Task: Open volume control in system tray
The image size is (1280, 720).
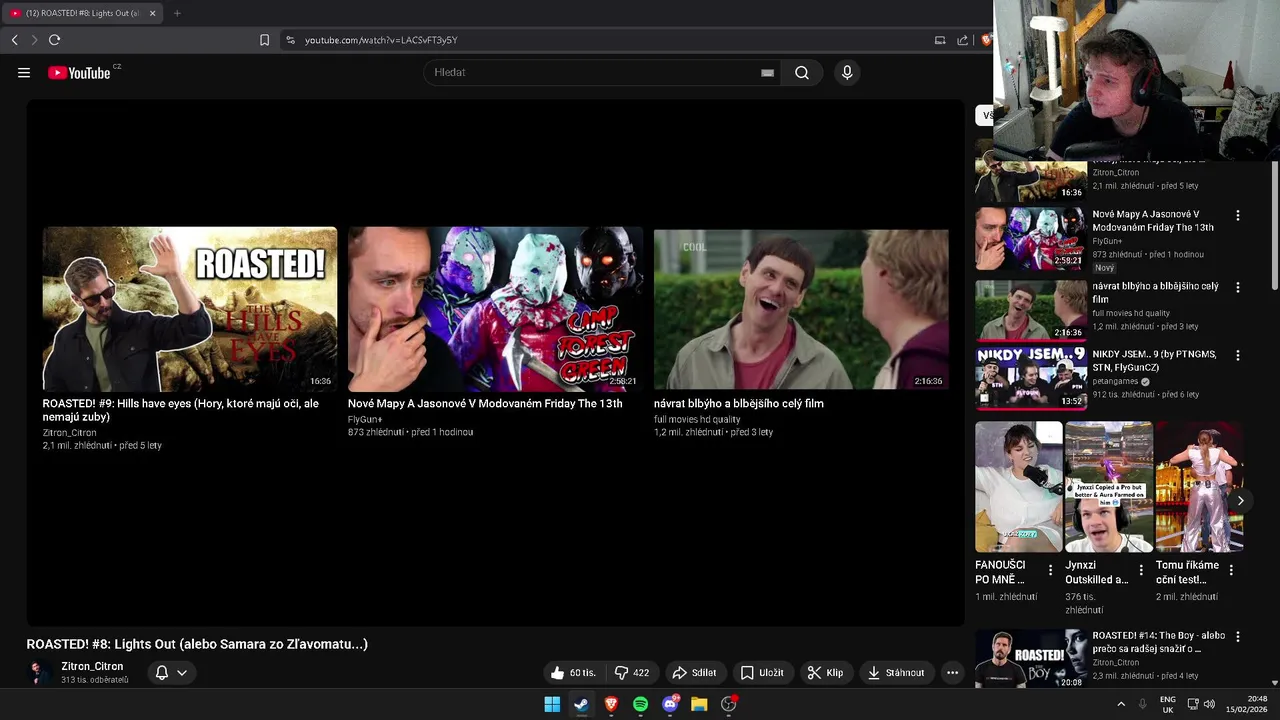Action: tap(1208, 704)
